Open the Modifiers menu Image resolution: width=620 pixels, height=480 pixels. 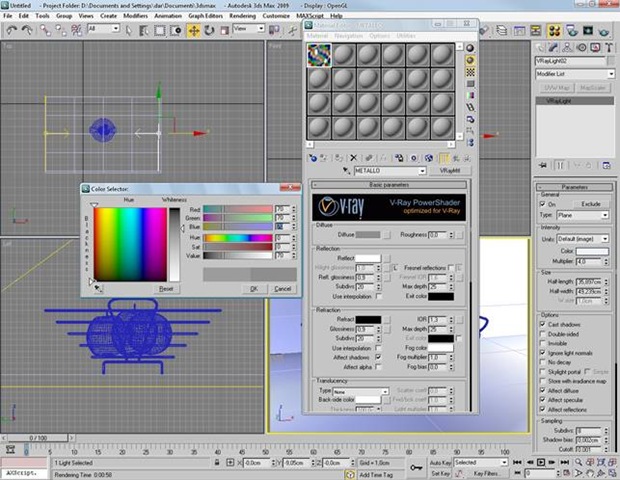tap(134, 16)
